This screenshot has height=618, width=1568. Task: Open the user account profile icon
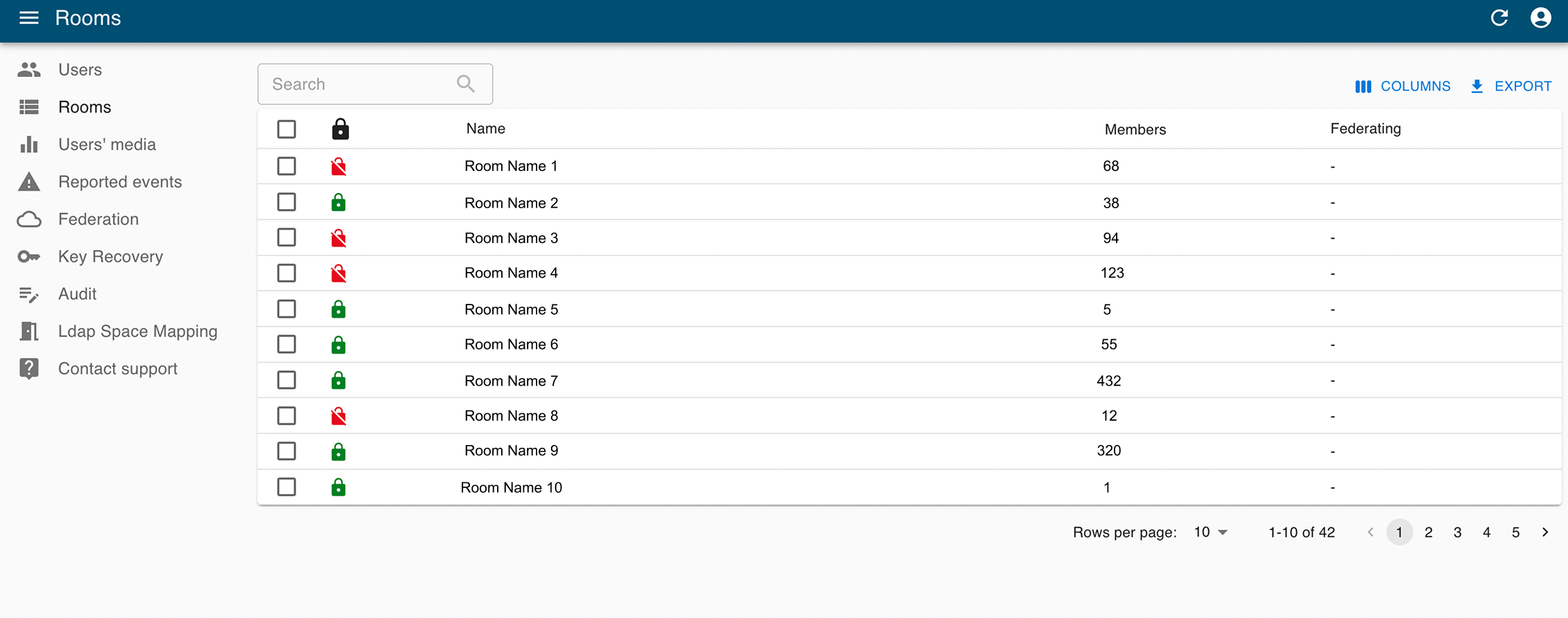click(x=1540, y=18)
